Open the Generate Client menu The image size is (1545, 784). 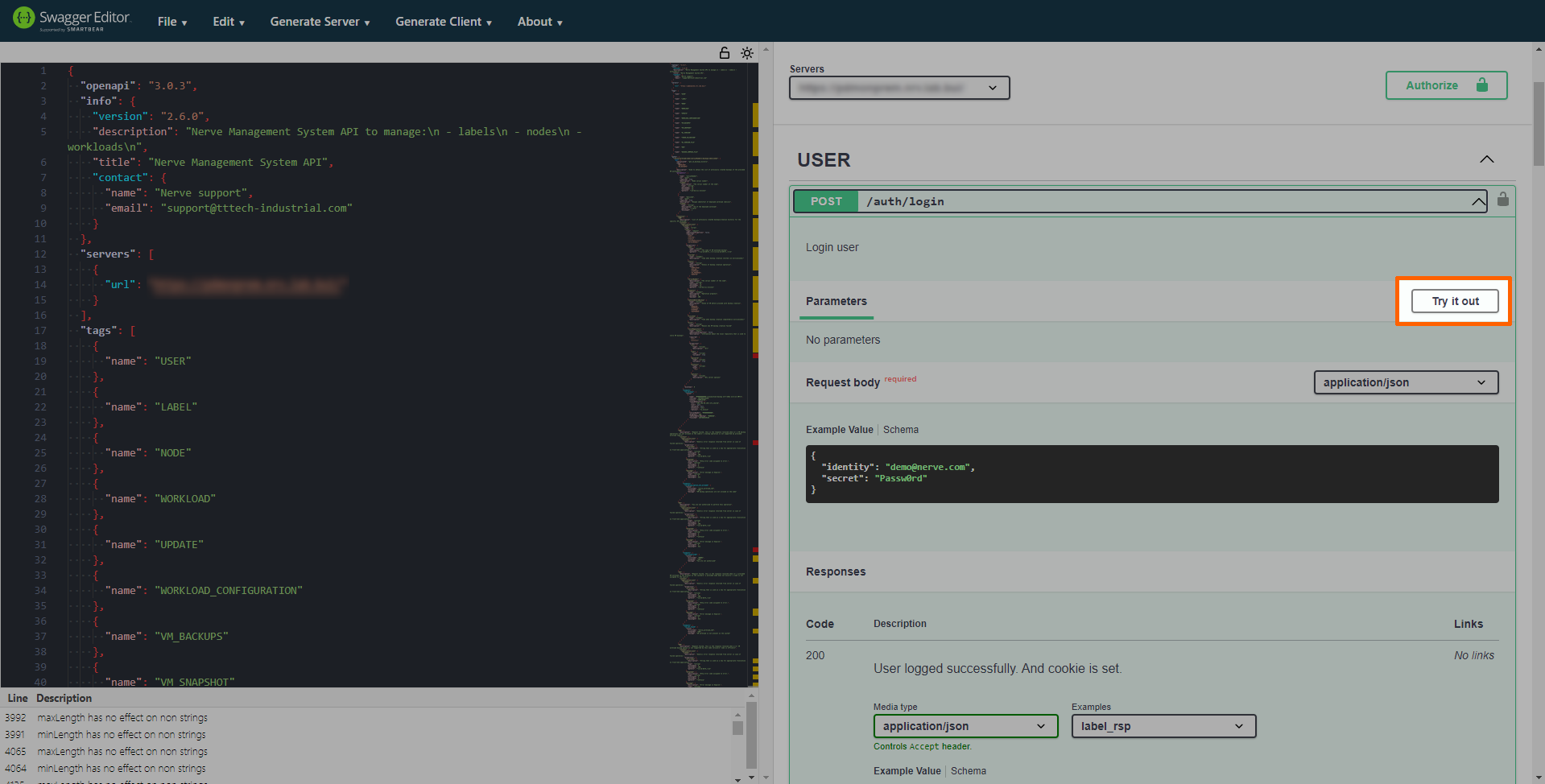(x=443, y=22)
